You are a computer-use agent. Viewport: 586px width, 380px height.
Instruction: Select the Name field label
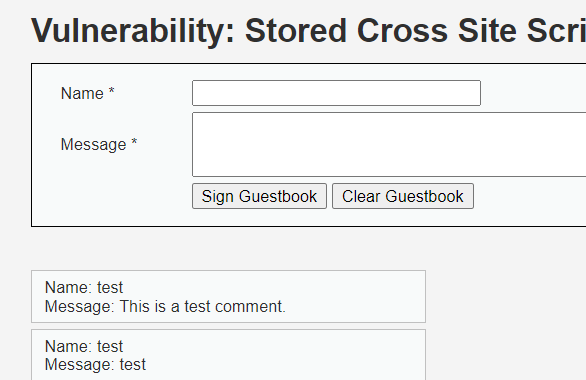pyautogui.click(x=87, y=93)
